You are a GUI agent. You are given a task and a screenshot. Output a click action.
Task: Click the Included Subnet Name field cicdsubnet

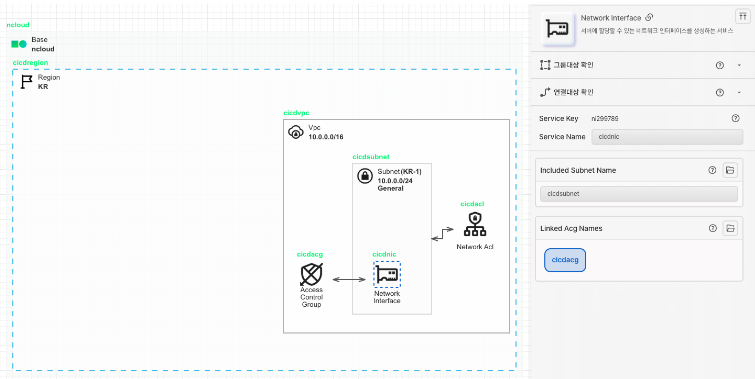coord(639,194)
